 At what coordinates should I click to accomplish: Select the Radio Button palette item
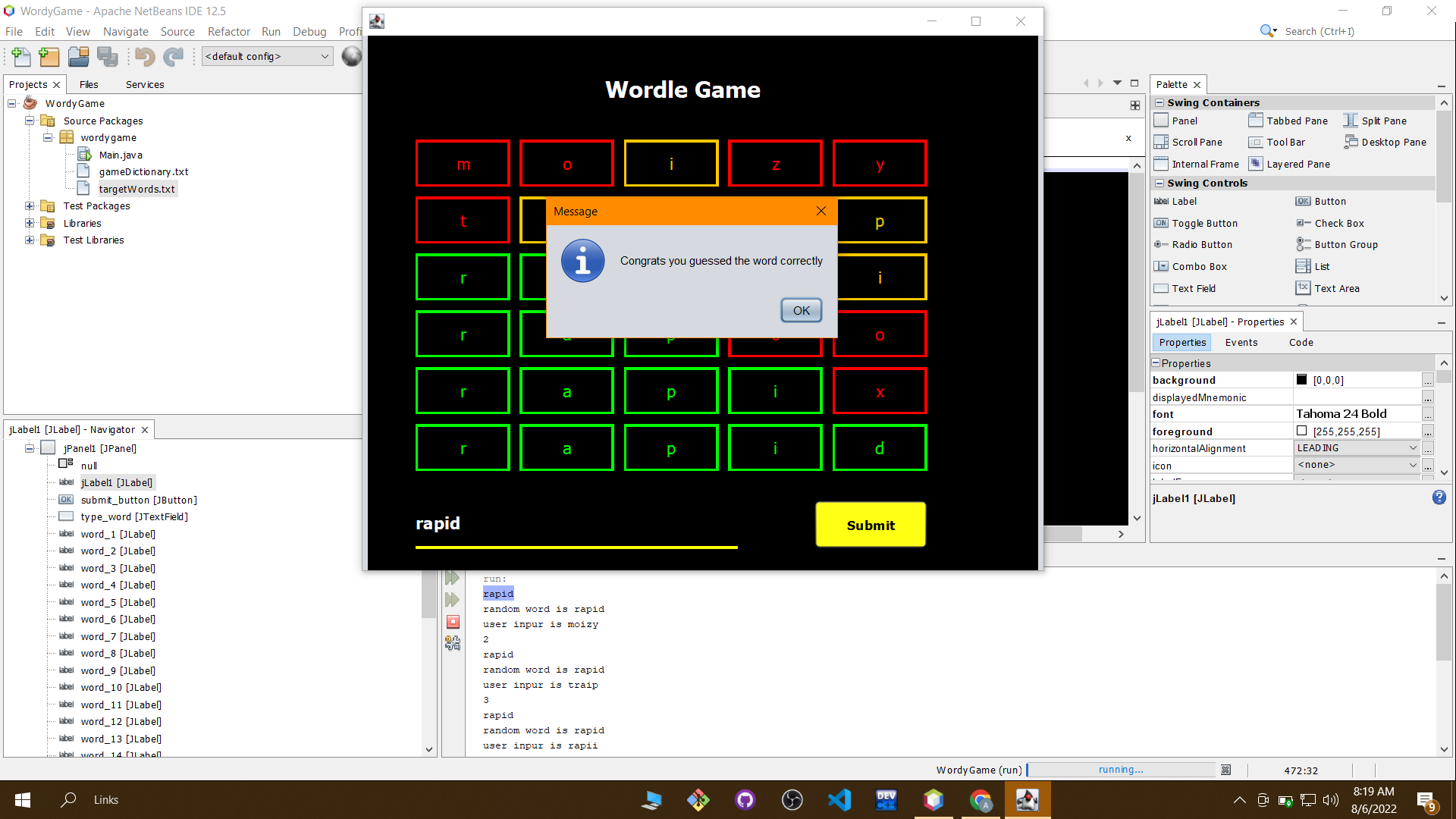1201,244
